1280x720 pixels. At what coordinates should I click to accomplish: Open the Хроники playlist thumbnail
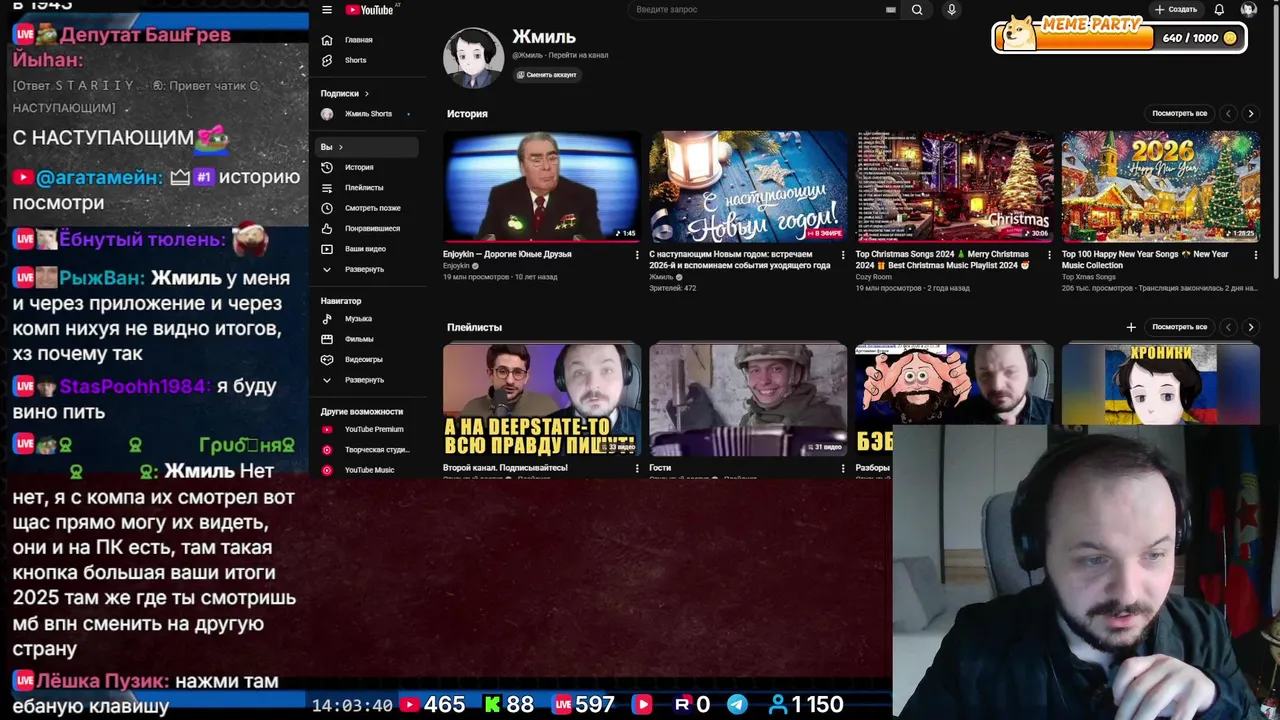tap(1160, 384)
